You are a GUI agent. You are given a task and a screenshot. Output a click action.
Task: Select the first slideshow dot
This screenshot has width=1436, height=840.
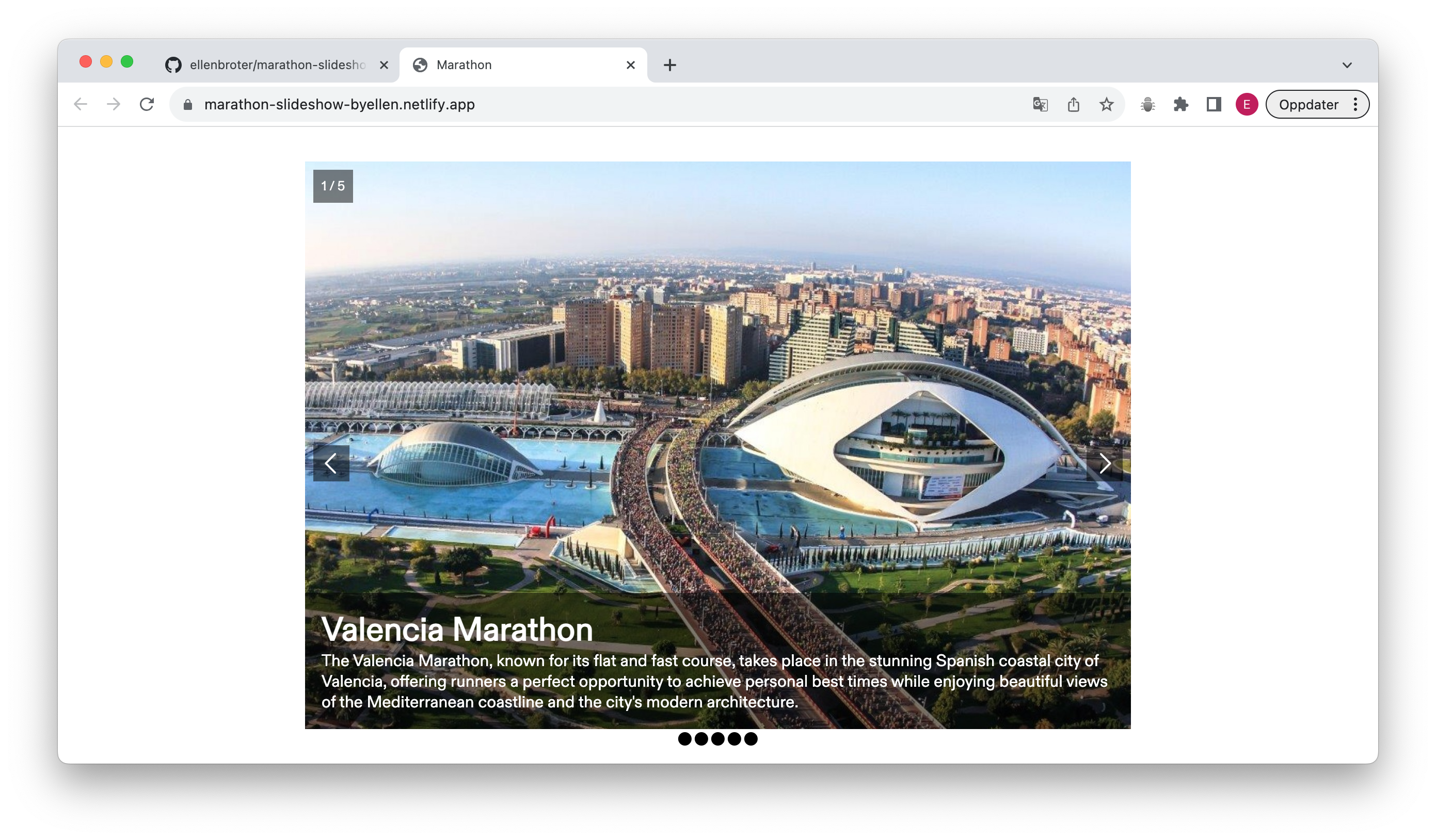click(x=685, y=739)
